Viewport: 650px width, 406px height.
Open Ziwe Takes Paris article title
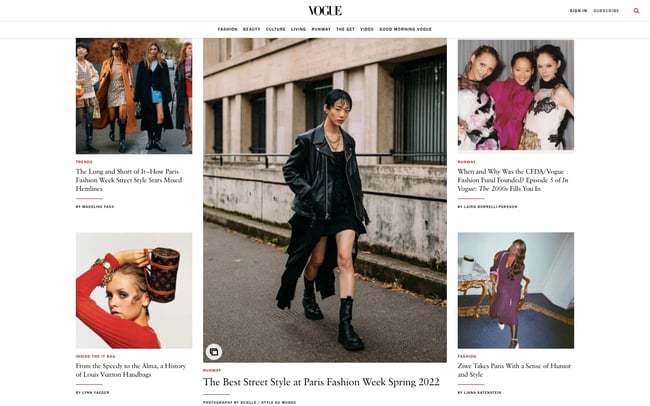514,370
